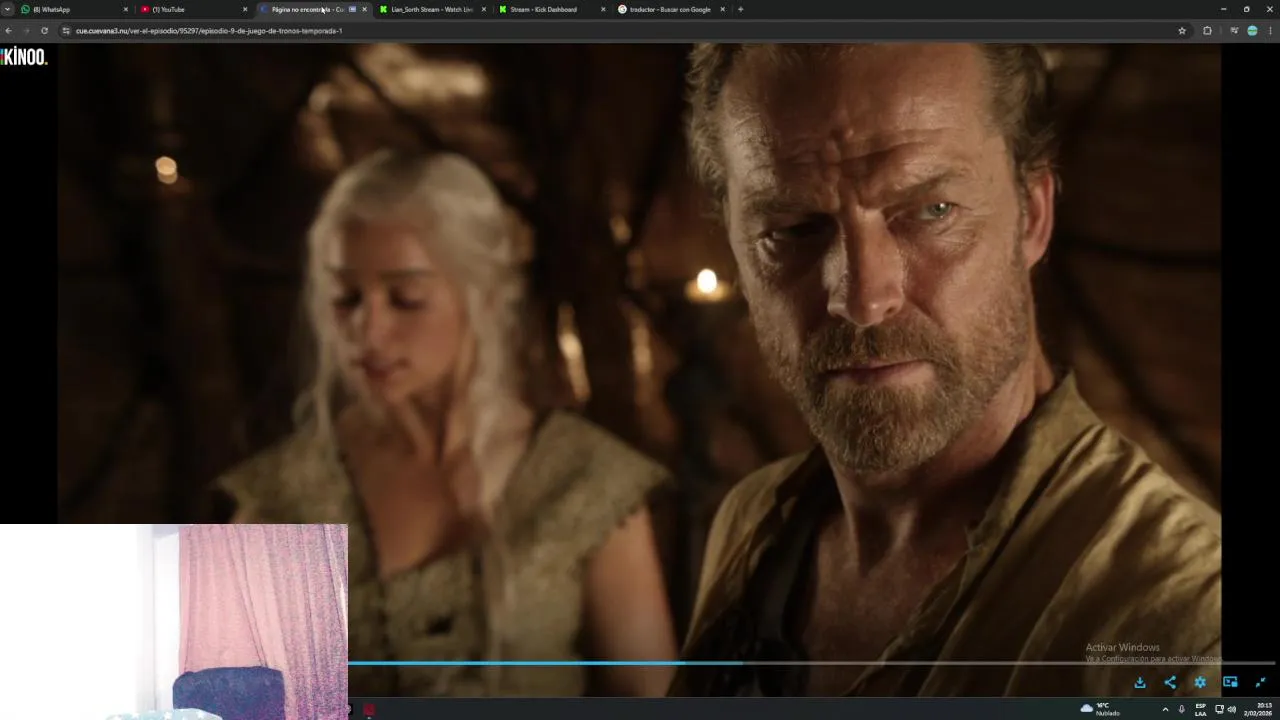Exit fullscreen with the shrink-arrows icon
Screen dimensions: 1280x720
[1260, 682]
